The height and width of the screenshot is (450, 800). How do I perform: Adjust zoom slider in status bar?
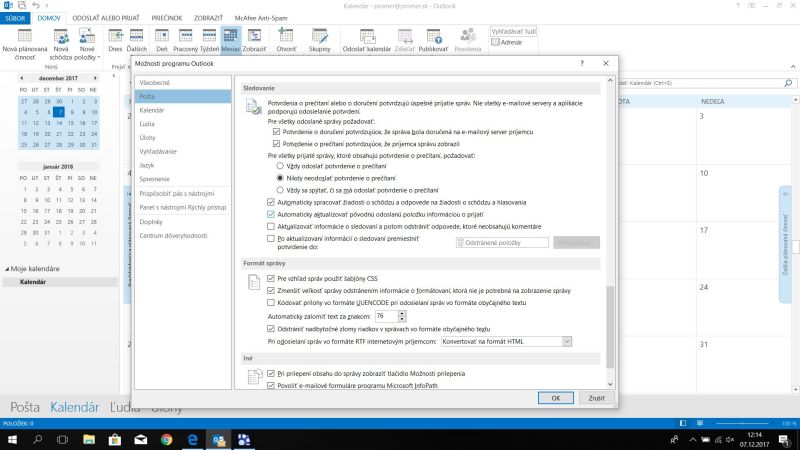(742, 423)
